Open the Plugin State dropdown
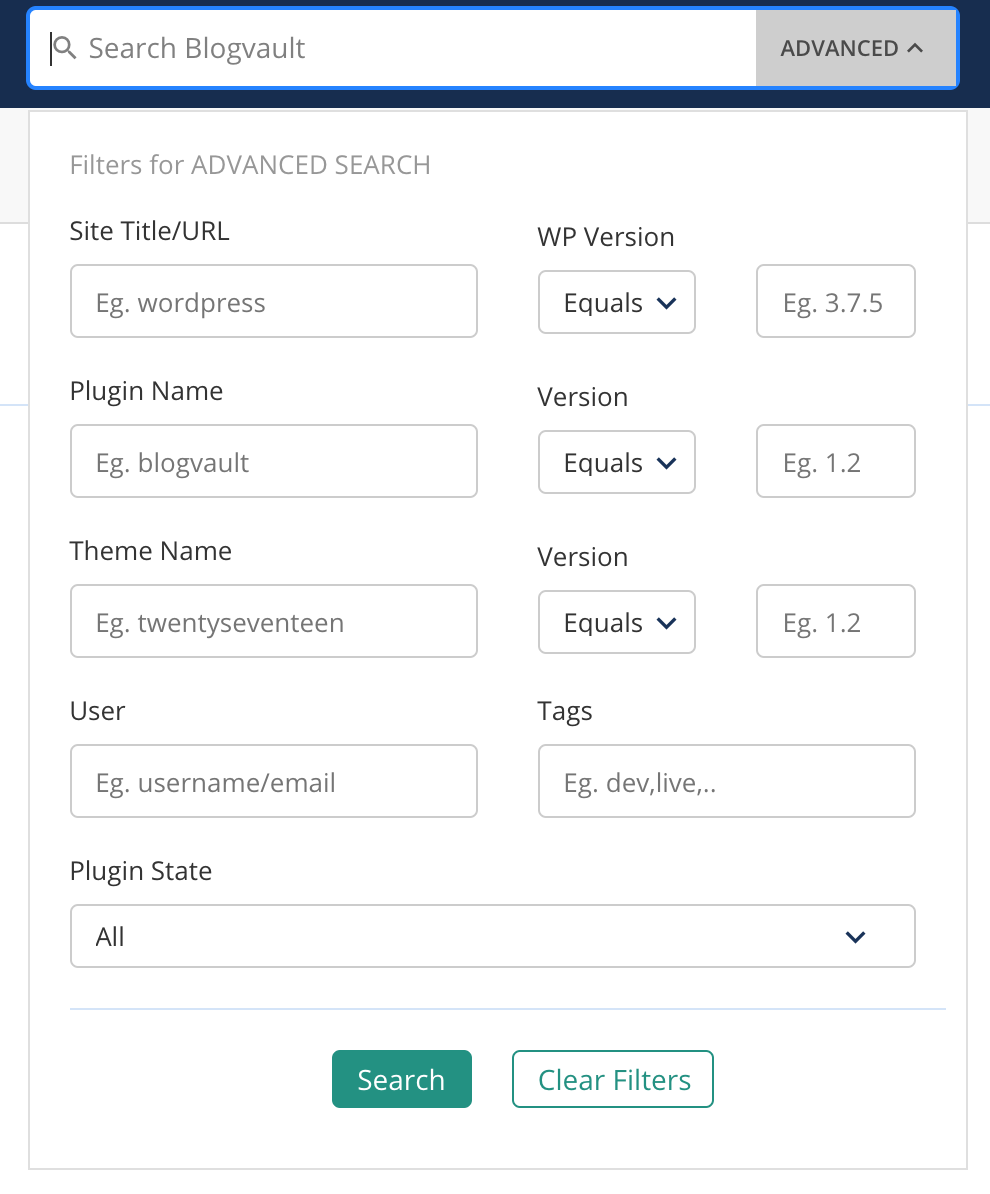This screenshot has width=990, height=1194. [x=493, y=936]
